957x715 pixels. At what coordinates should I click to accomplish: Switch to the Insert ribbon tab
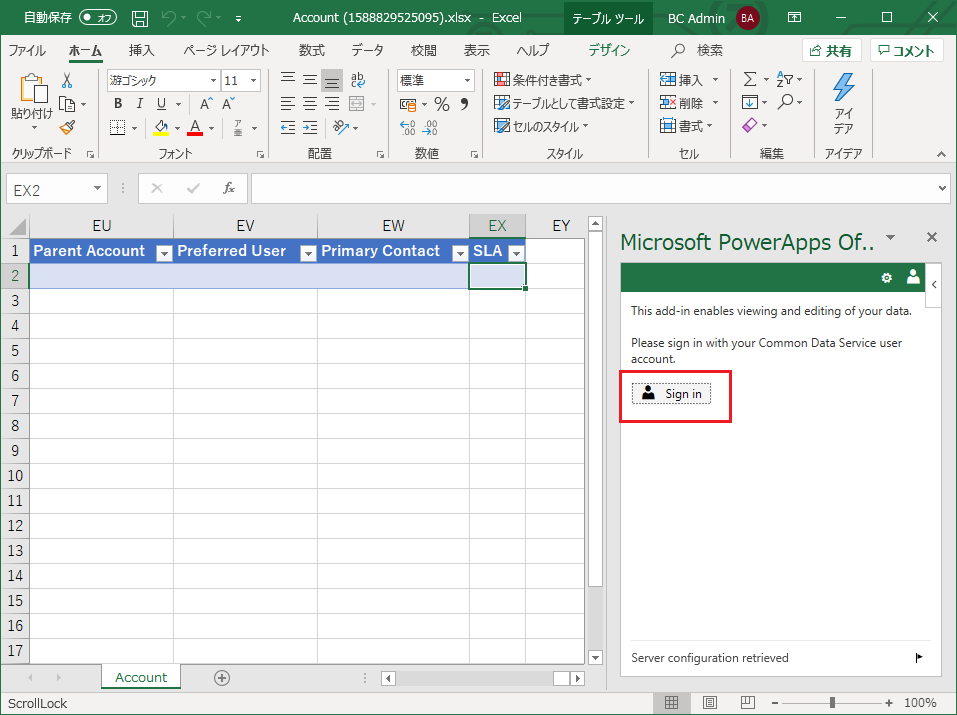click(142, 51)
